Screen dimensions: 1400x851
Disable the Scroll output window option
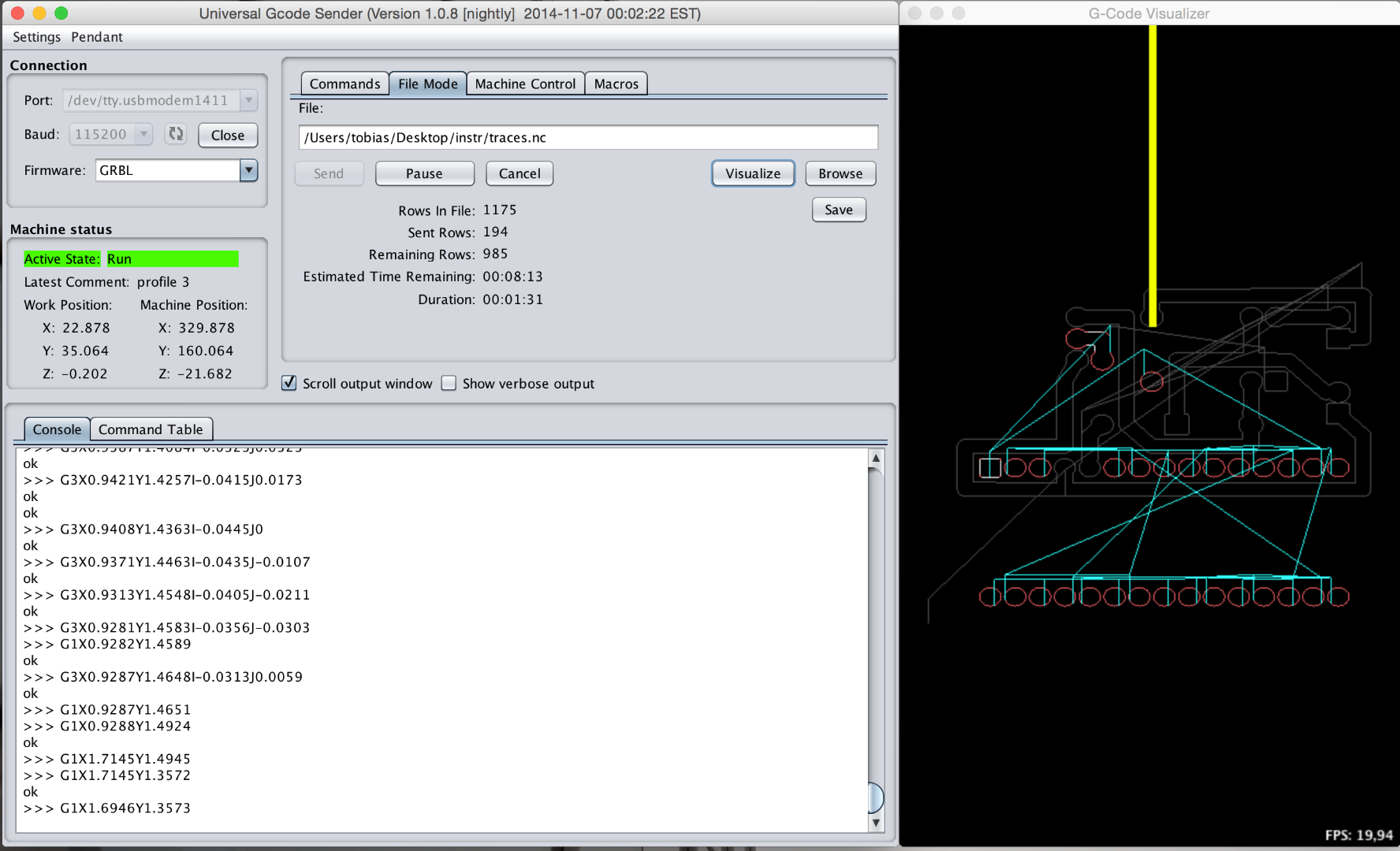[x=289, y=383]
